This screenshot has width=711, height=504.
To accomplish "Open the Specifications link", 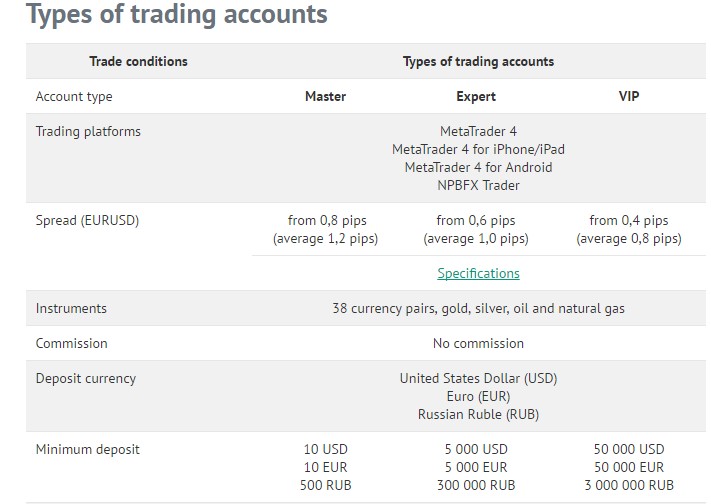I will click(x=478, y=274).
